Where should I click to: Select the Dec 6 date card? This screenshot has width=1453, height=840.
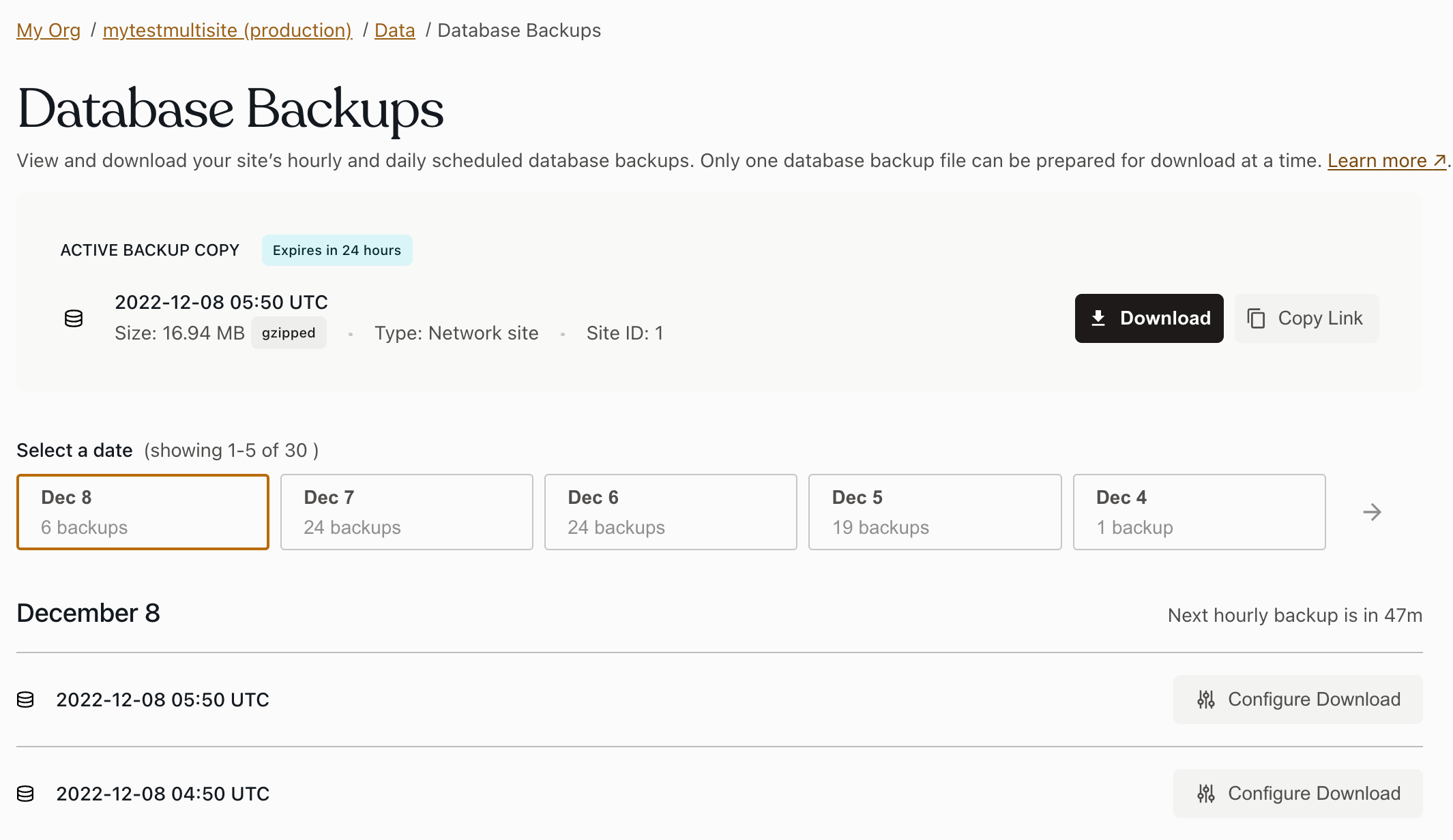(671, 511)
